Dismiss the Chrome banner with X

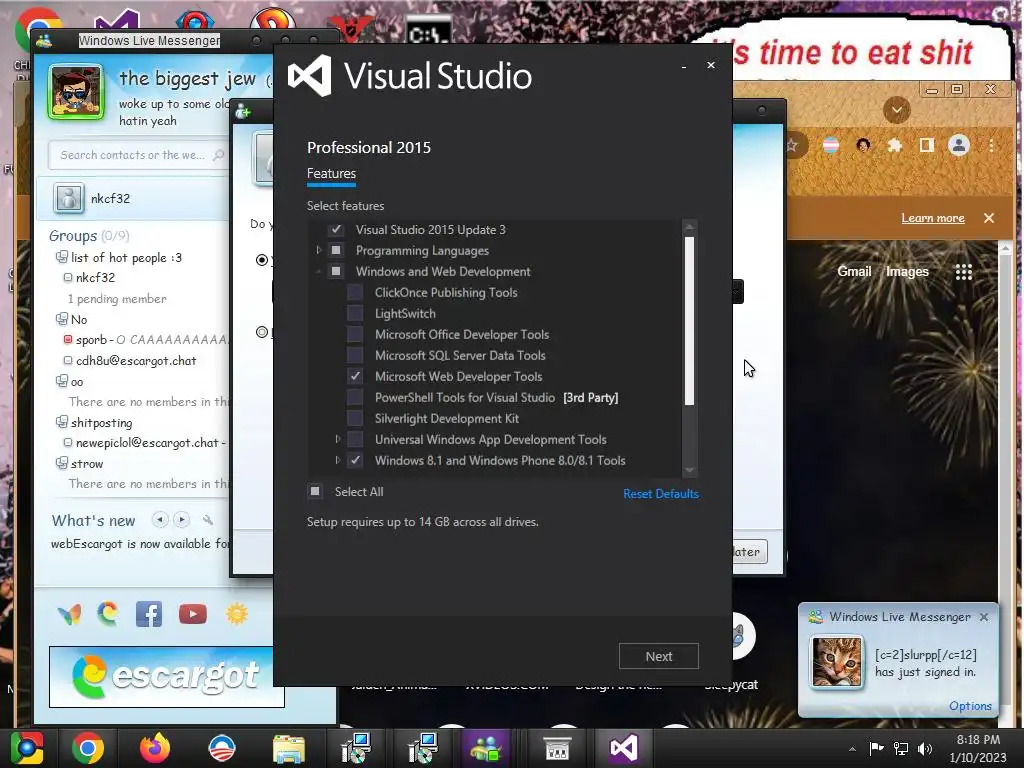(989, 218)
